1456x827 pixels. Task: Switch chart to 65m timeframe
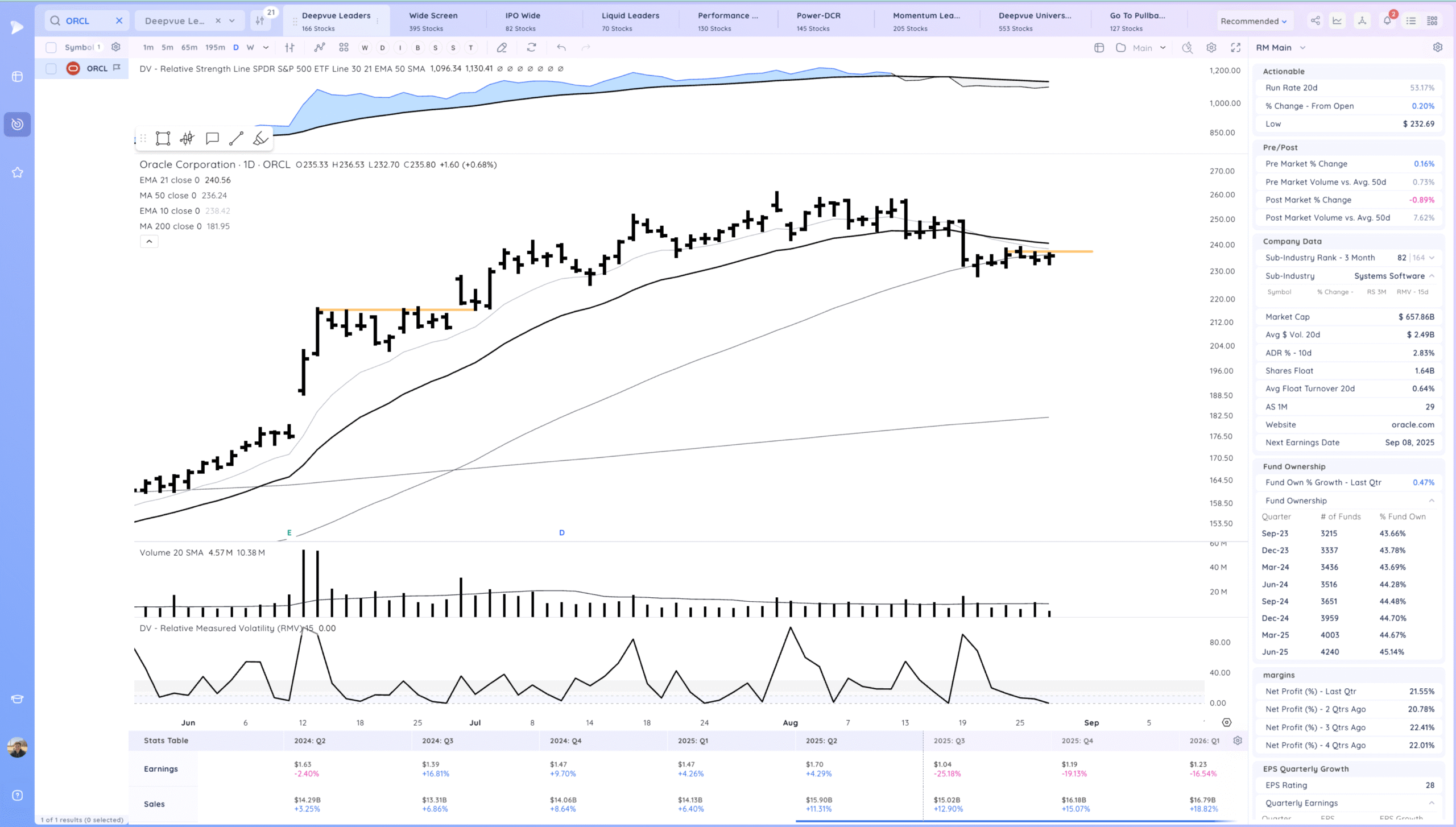point(189,48)
